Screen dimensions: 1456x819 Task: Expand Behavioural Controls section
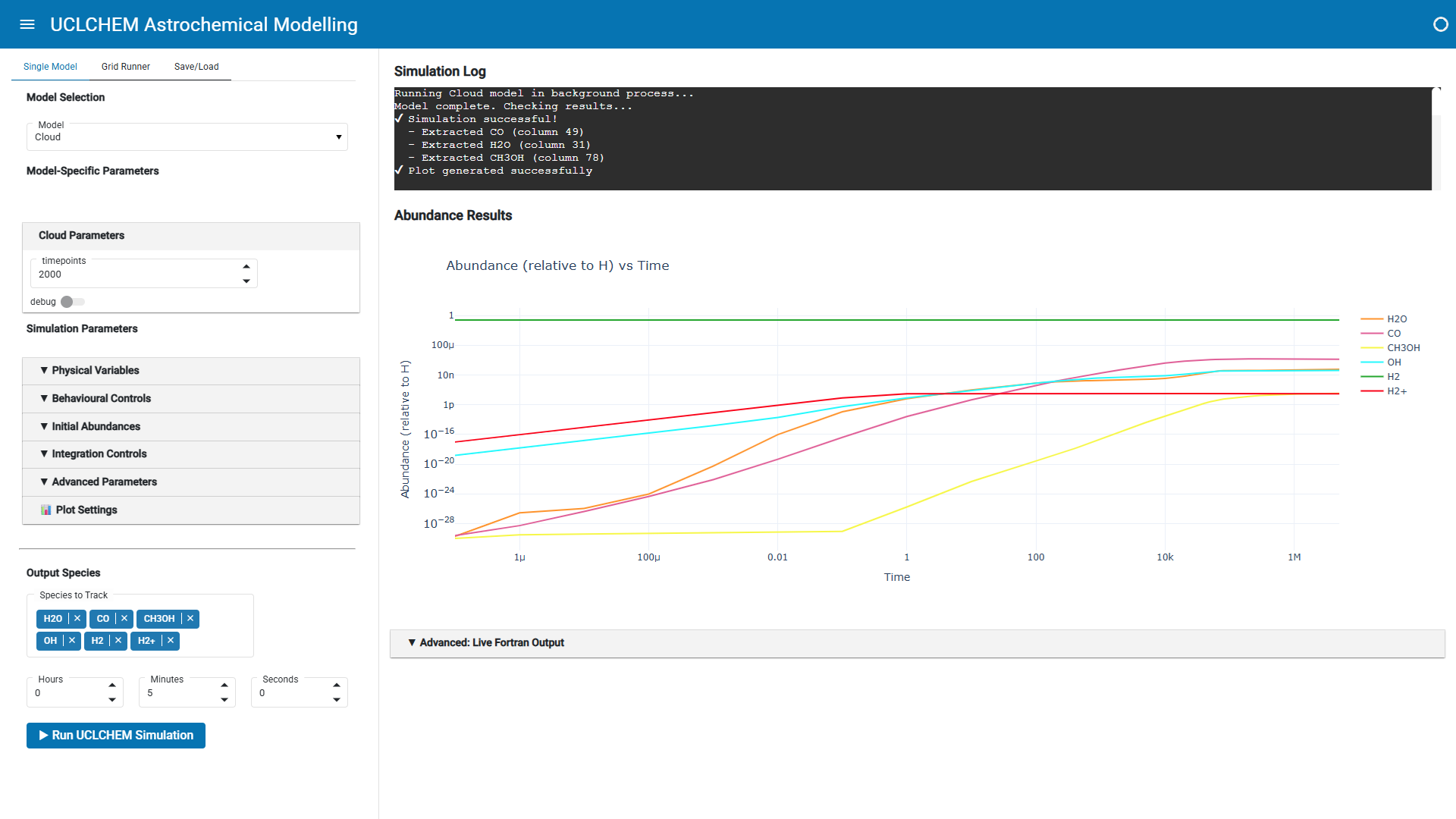[191, 399]
